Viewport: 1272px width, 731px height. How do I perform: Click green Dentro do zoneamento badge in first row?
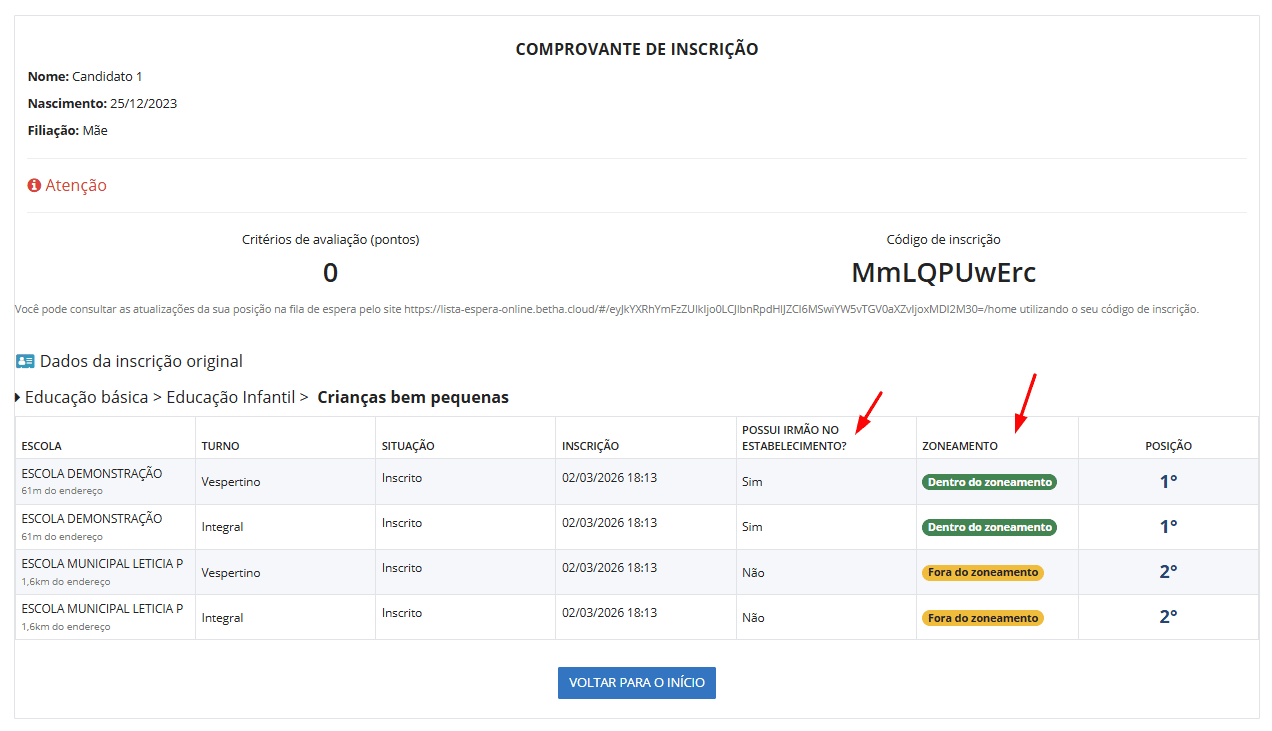(988, 482)
